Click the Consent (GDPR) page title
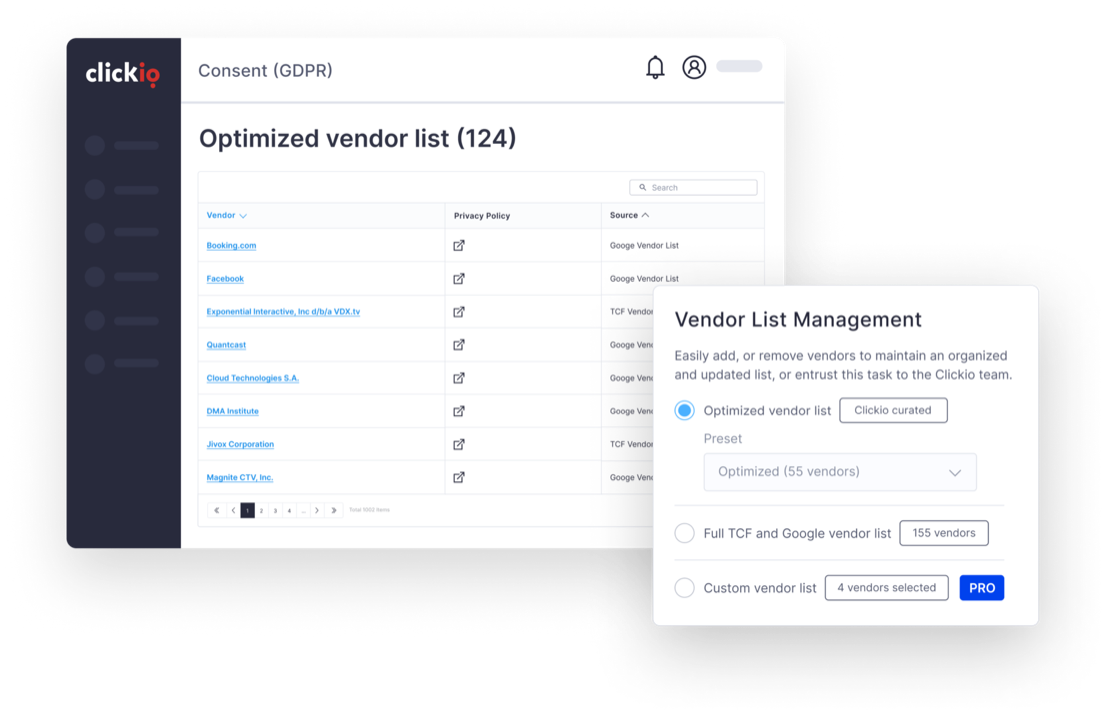 coord(265,70)
